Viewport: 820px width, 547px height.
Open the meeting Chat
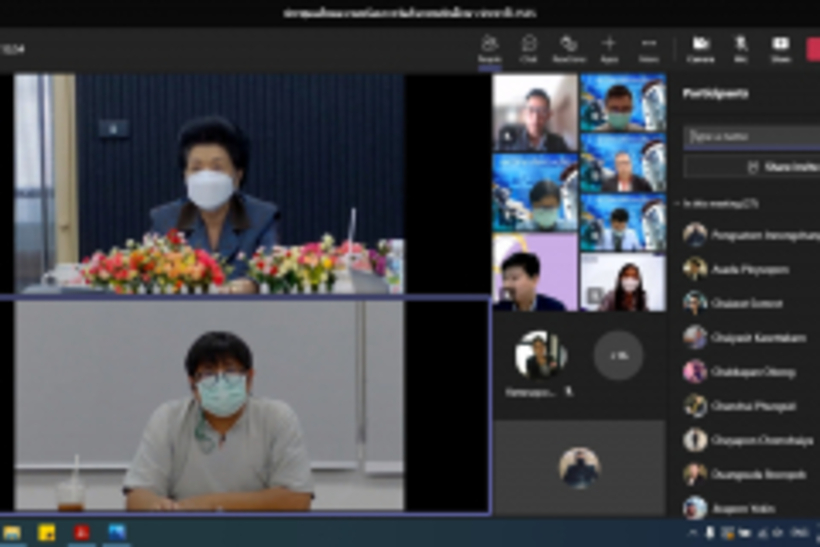point(529,49)
